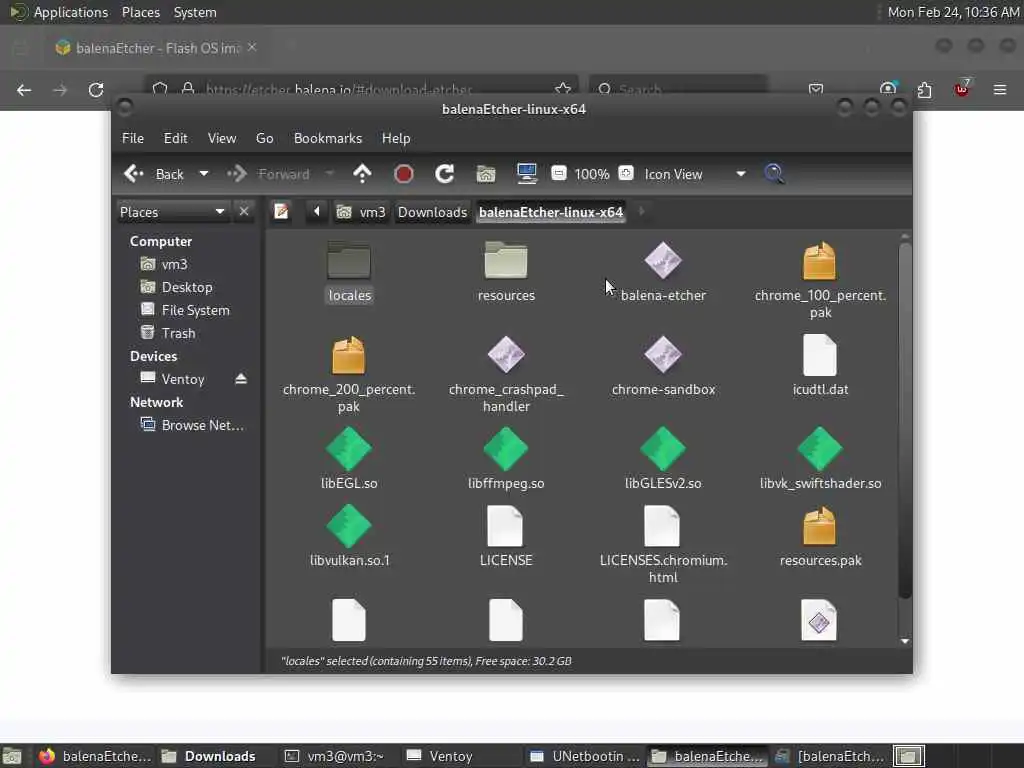The height and width of the screenshot is (768, 1024).
Task: Reload the current folder view
Action: 445,174
